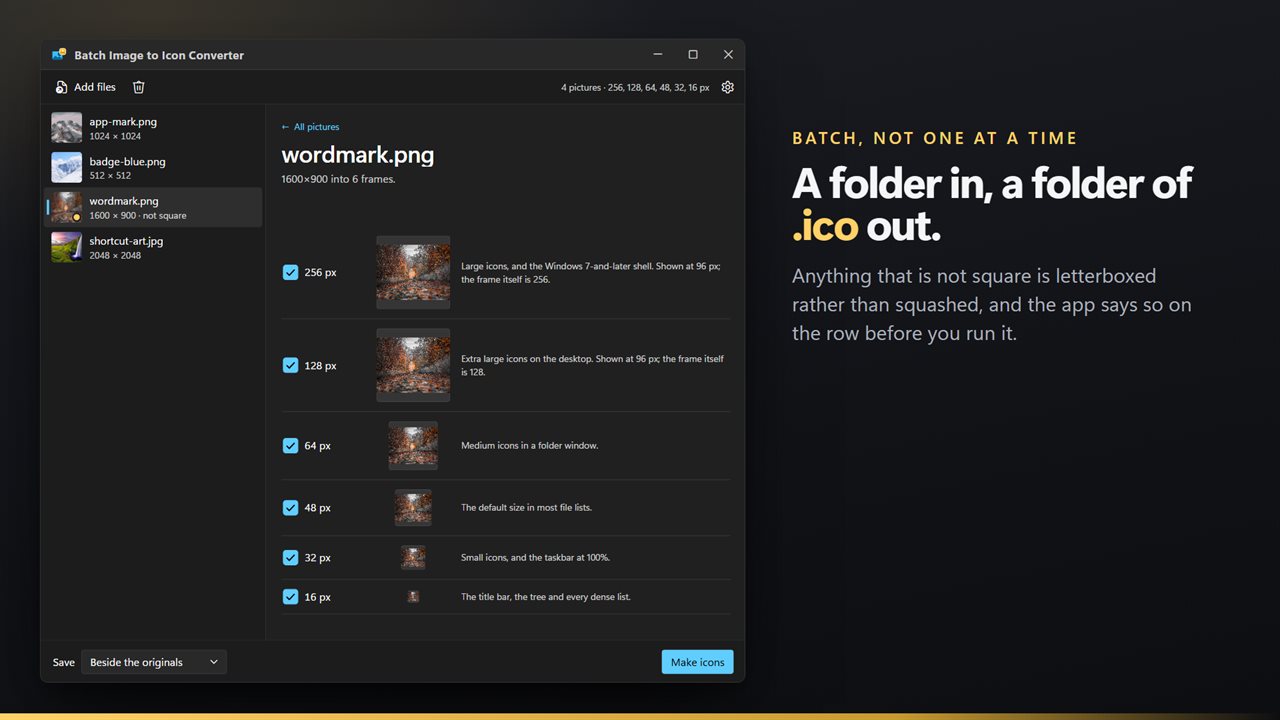Open the Save location dropdown
1280x720 pixels.
pos(154,662)
